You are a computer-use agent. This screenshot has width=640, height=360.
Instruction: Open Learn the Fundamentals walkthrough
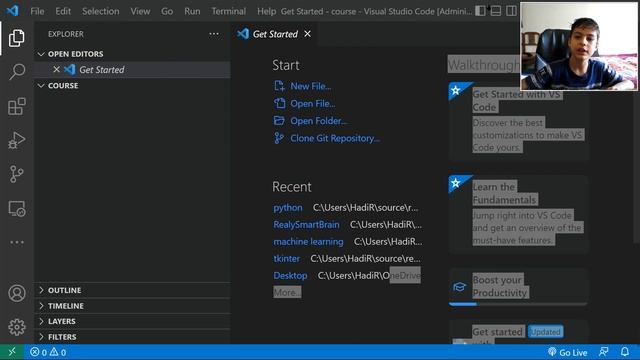518,214
